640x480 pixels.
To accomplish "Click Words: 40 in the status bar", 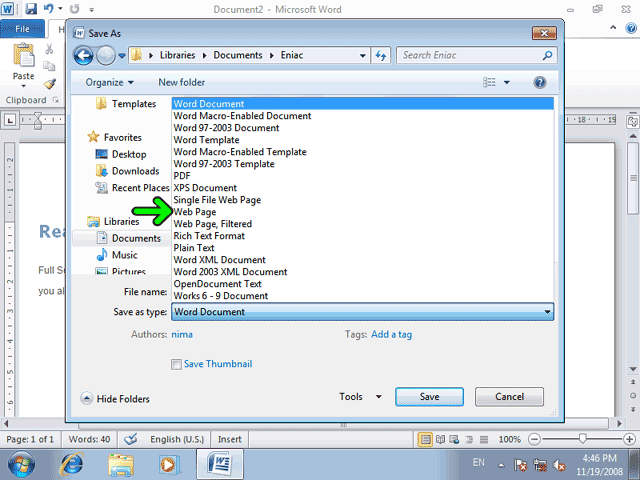I will (x=89, y=440).
